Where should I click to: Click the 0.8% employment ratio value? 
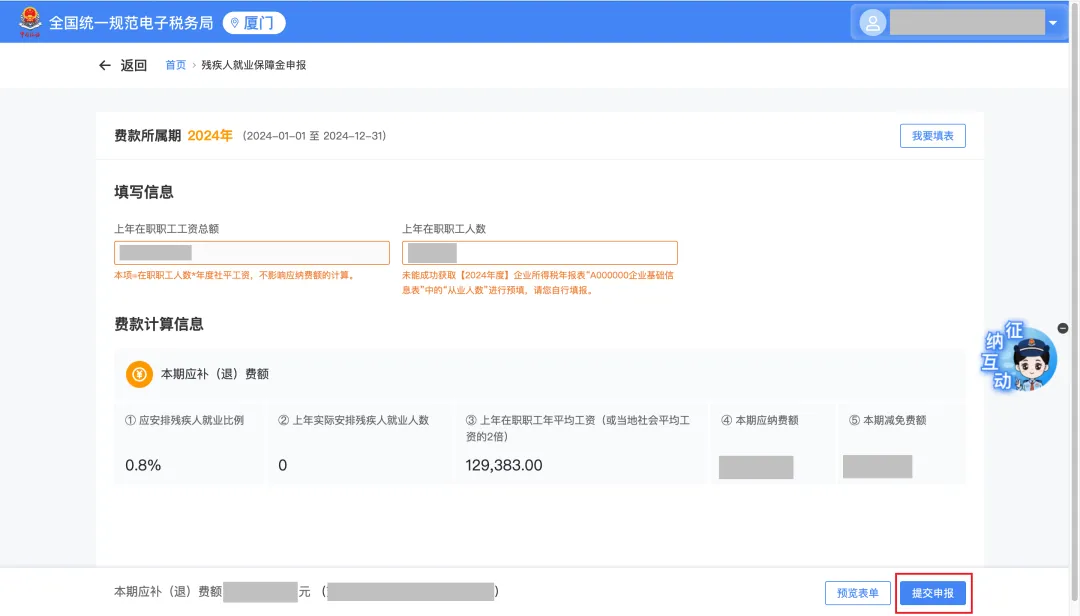(143, 465)
